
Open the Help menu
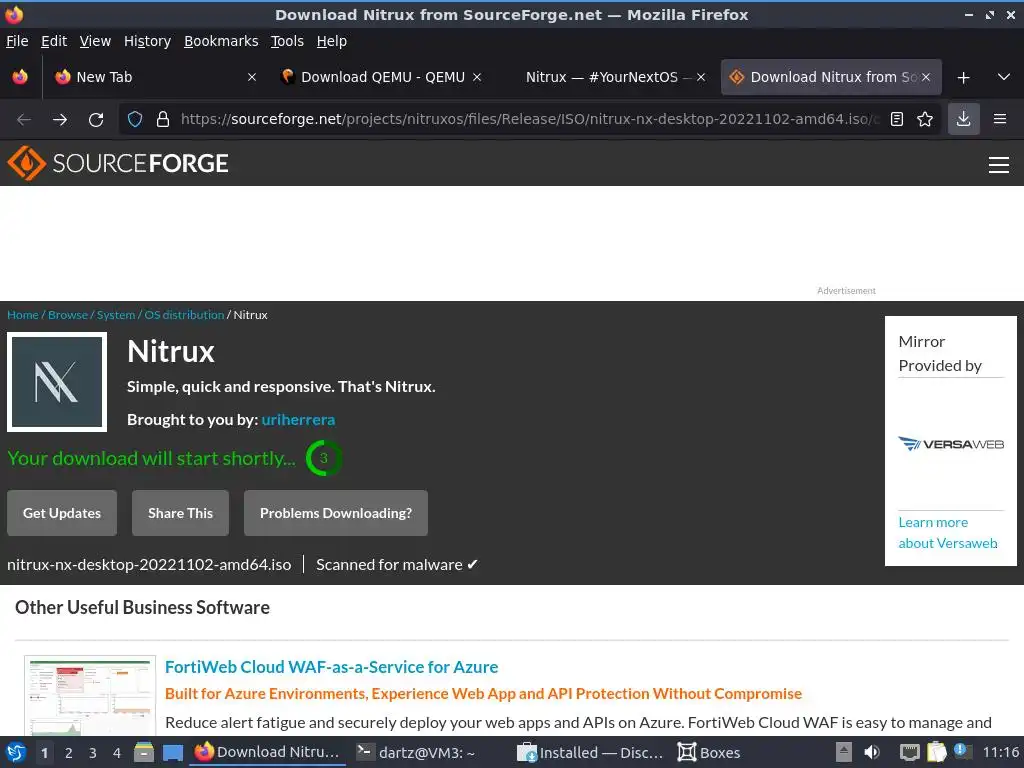click(332, 41)
